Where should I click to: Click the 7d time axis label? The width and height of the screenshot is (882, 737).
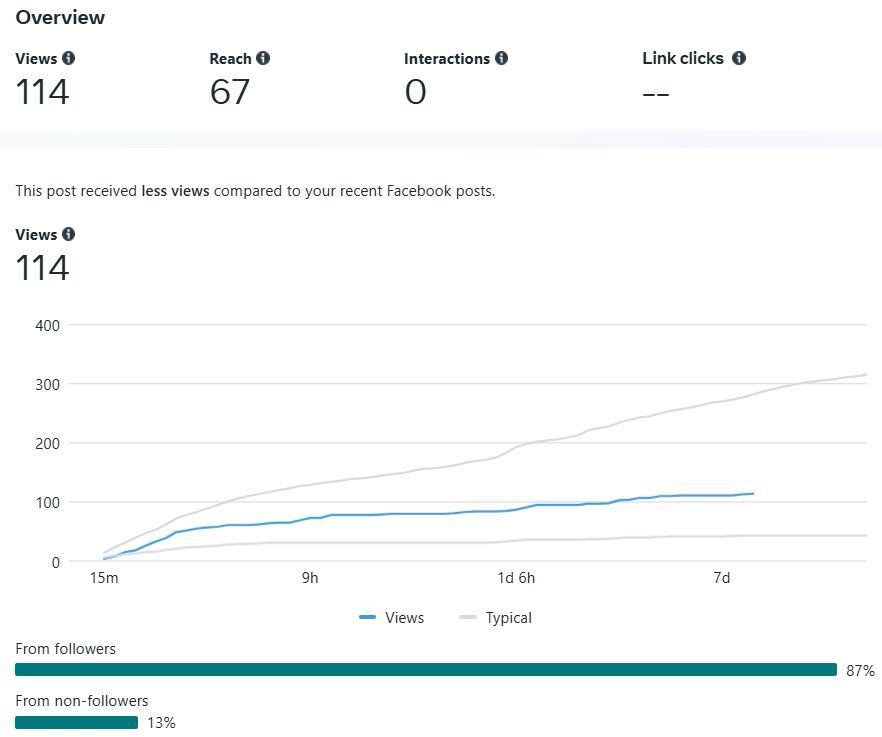click(721, 578)
